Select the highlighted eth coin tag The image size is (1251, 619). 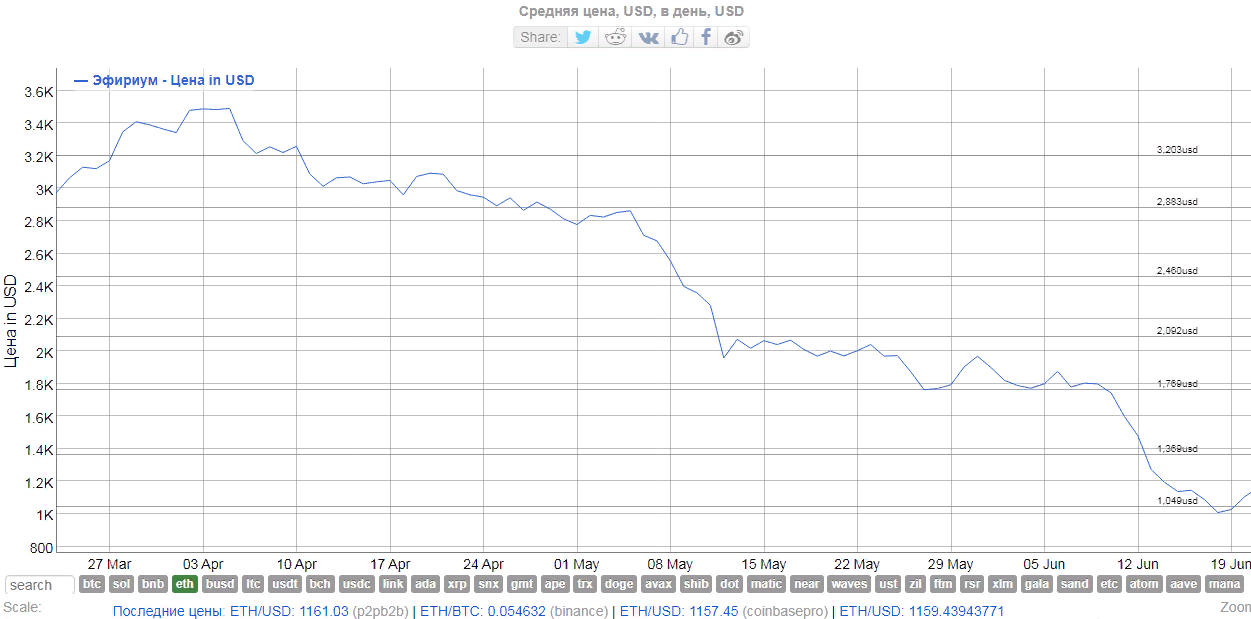(184, 584)
